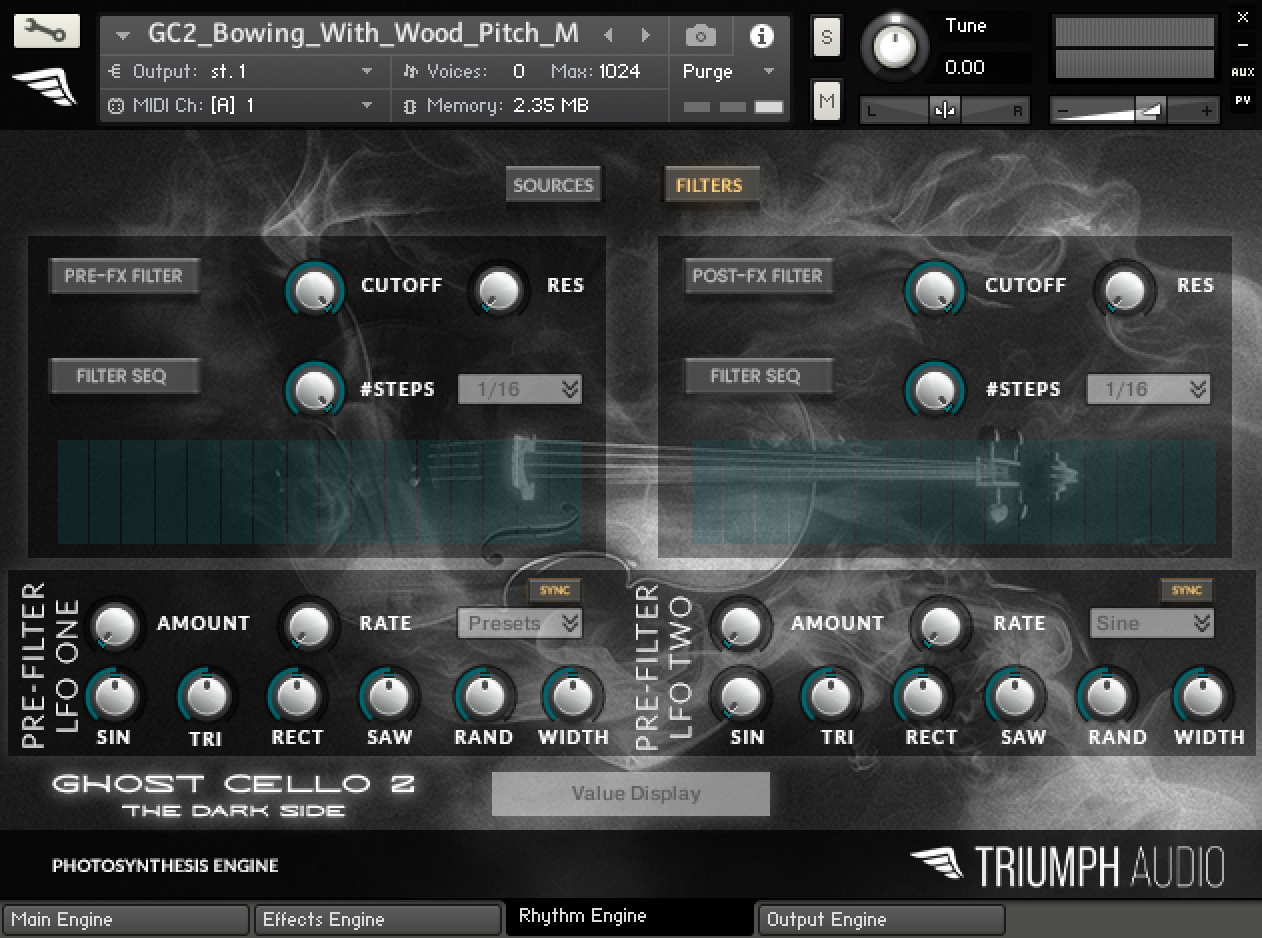Toggle AUX sends view

[1243, 72]
